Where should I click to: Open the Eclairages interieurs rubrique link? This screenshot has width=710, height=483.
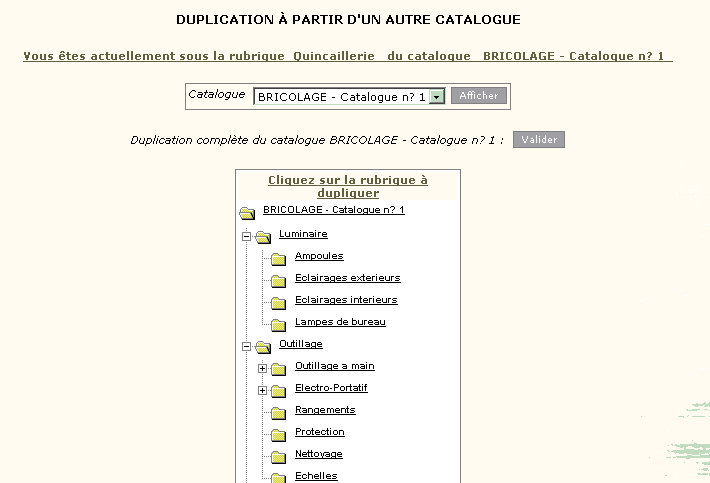[x=346, y=300]
